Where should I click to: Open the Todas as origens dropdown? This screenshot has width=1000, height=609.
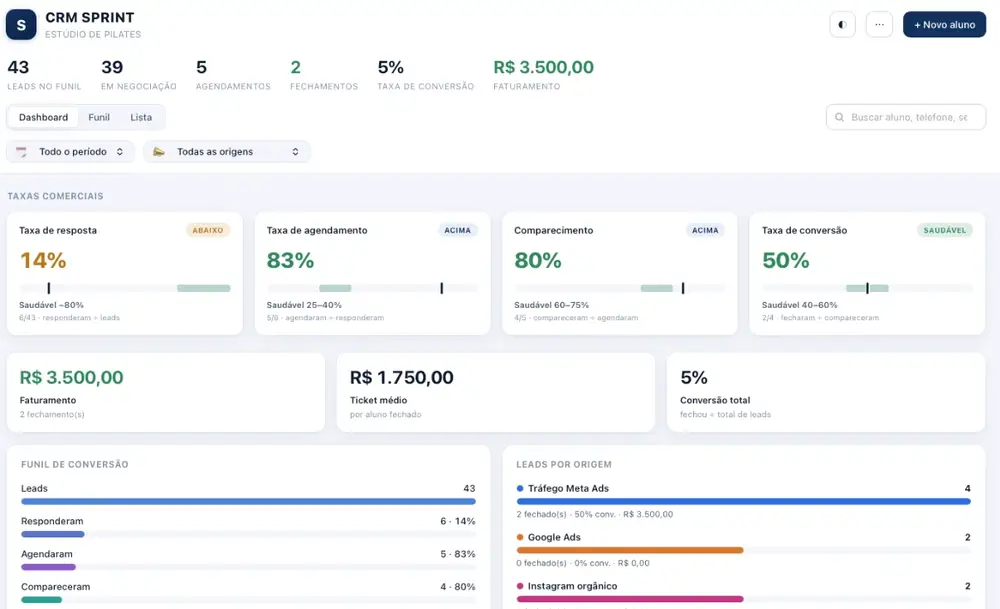click(x=227, y=152)
